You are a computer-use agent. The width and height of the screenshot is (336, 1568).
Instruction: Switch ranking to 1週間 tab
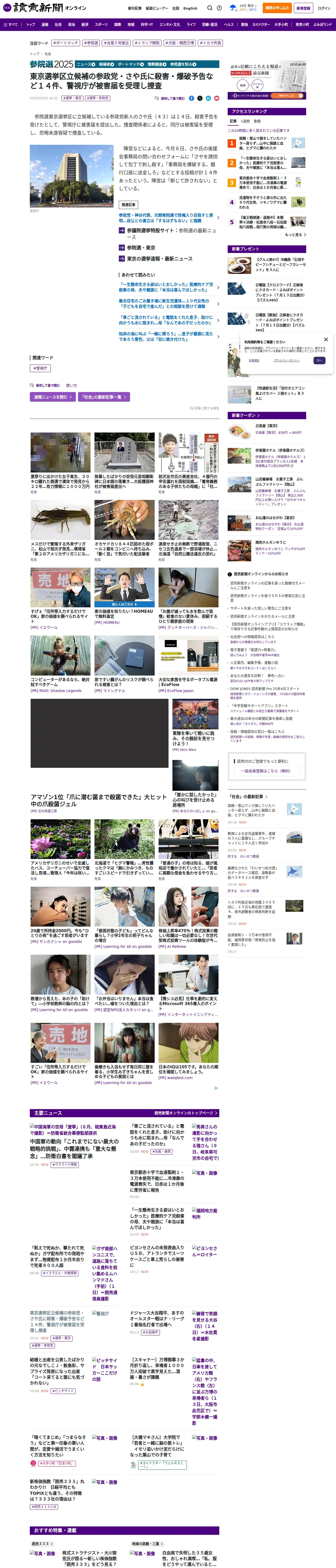point(245,121)
